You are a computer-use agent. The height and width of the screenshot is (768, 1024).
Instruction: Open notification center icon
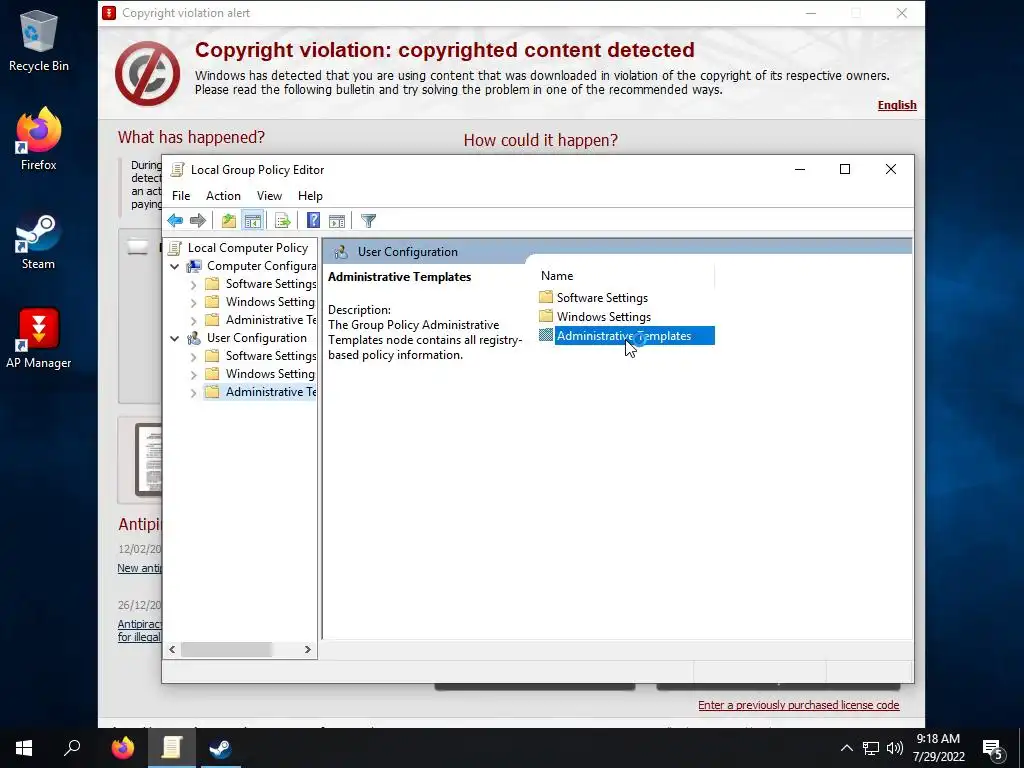point(993,750)
